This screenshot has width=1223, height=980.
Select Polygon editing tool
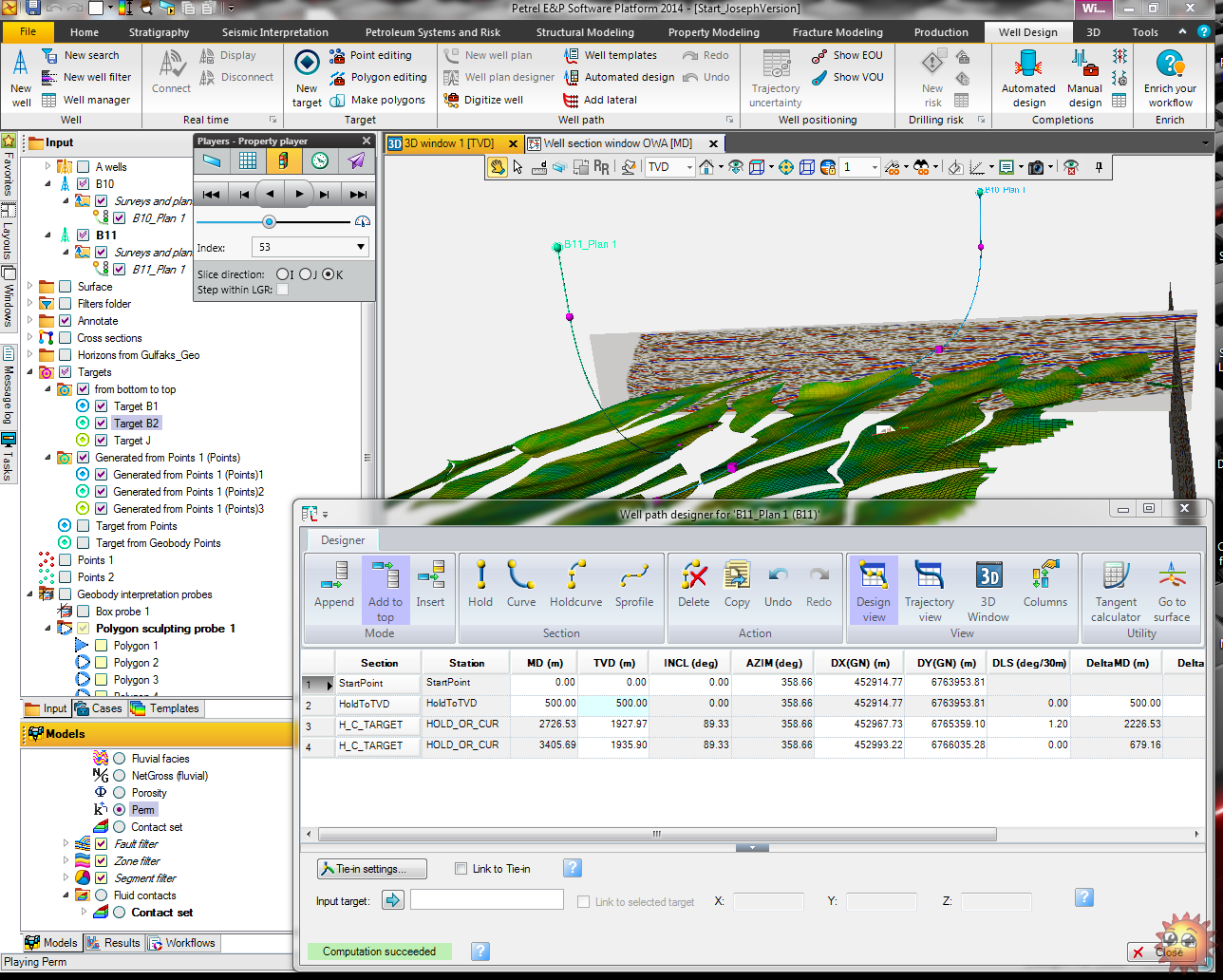pos(378,77)
